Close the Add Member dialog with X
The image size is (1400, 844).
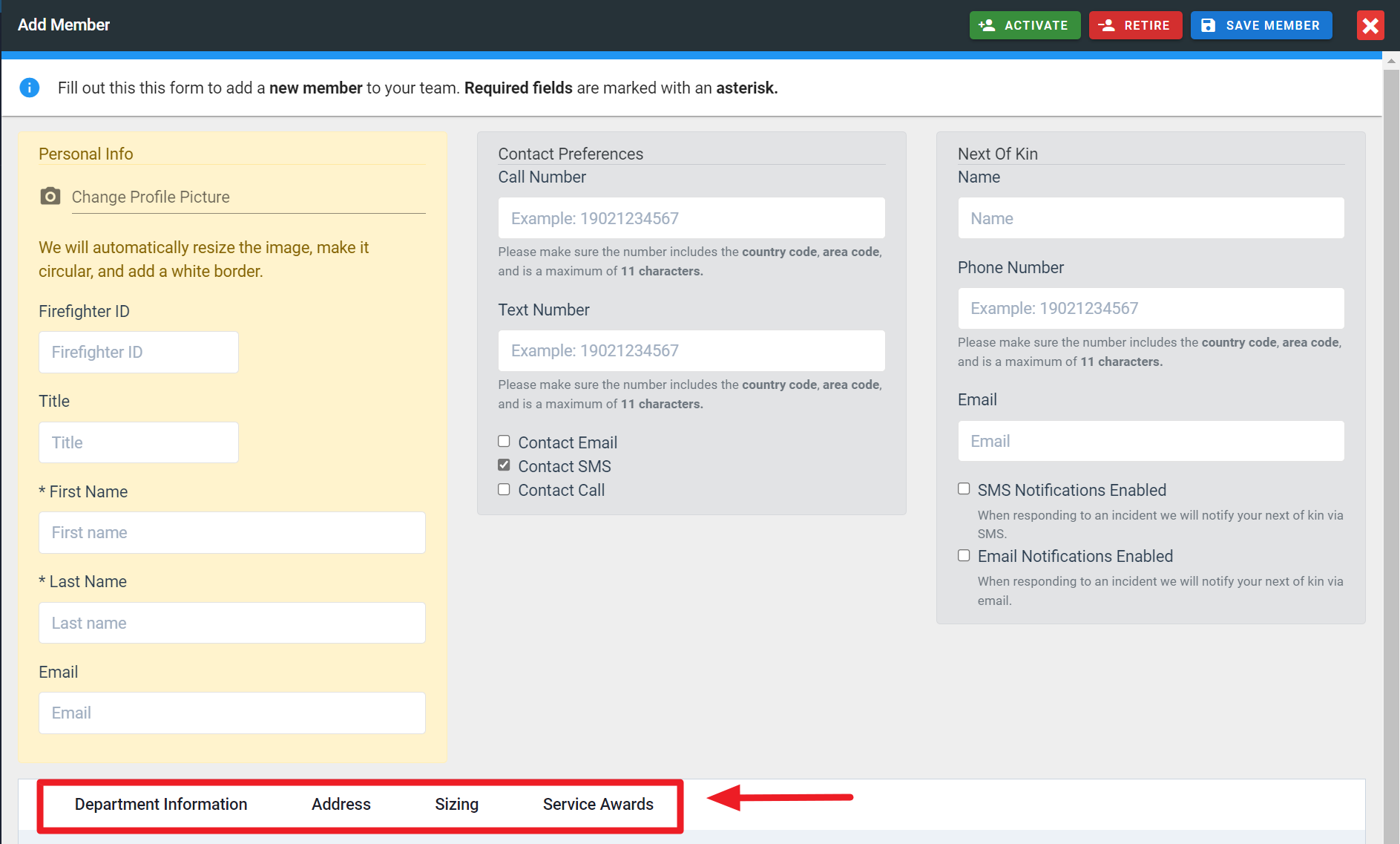(1370, 25)
